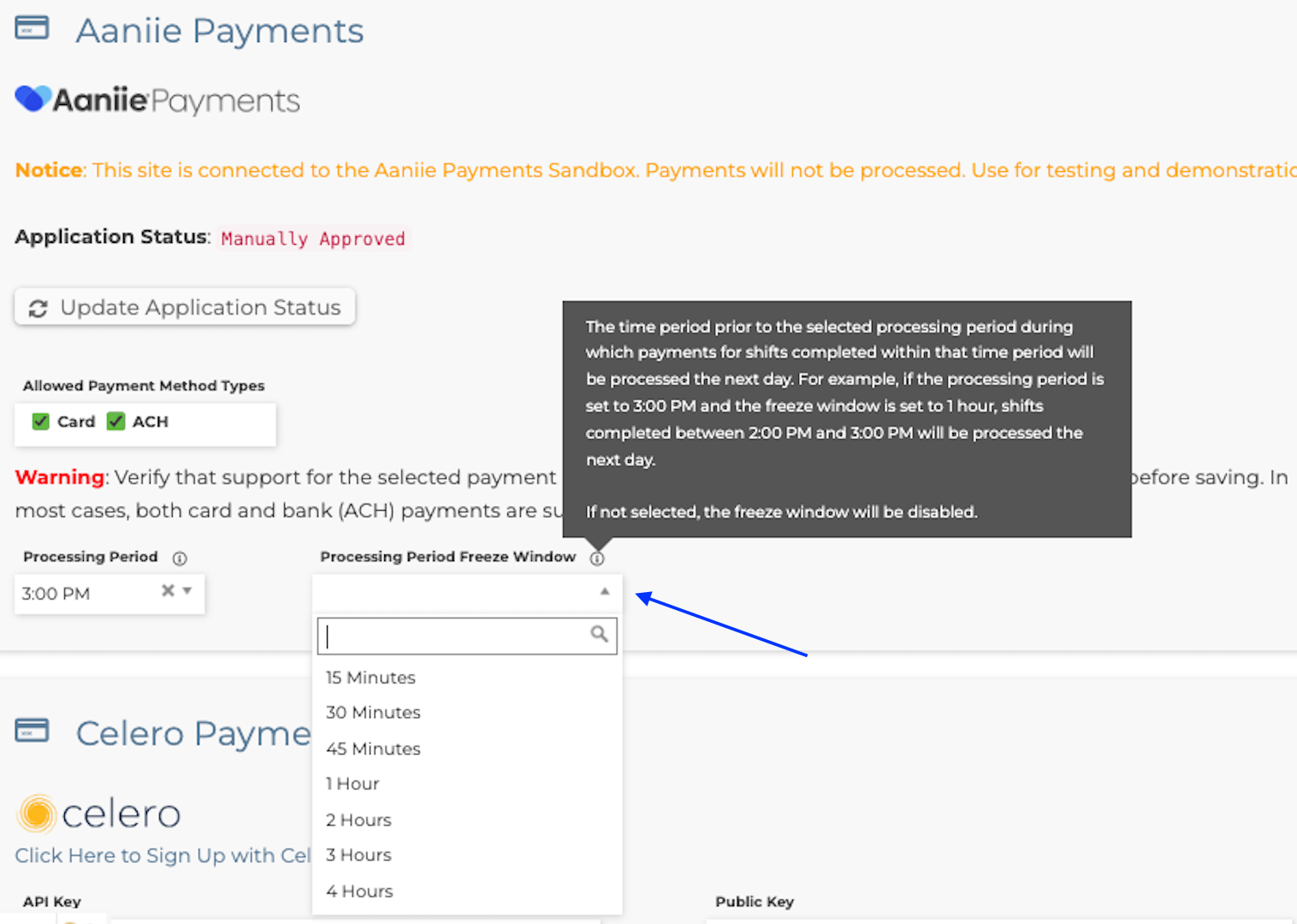
Task: Focus the freeze window search field
Action: (x=455, y=636)
